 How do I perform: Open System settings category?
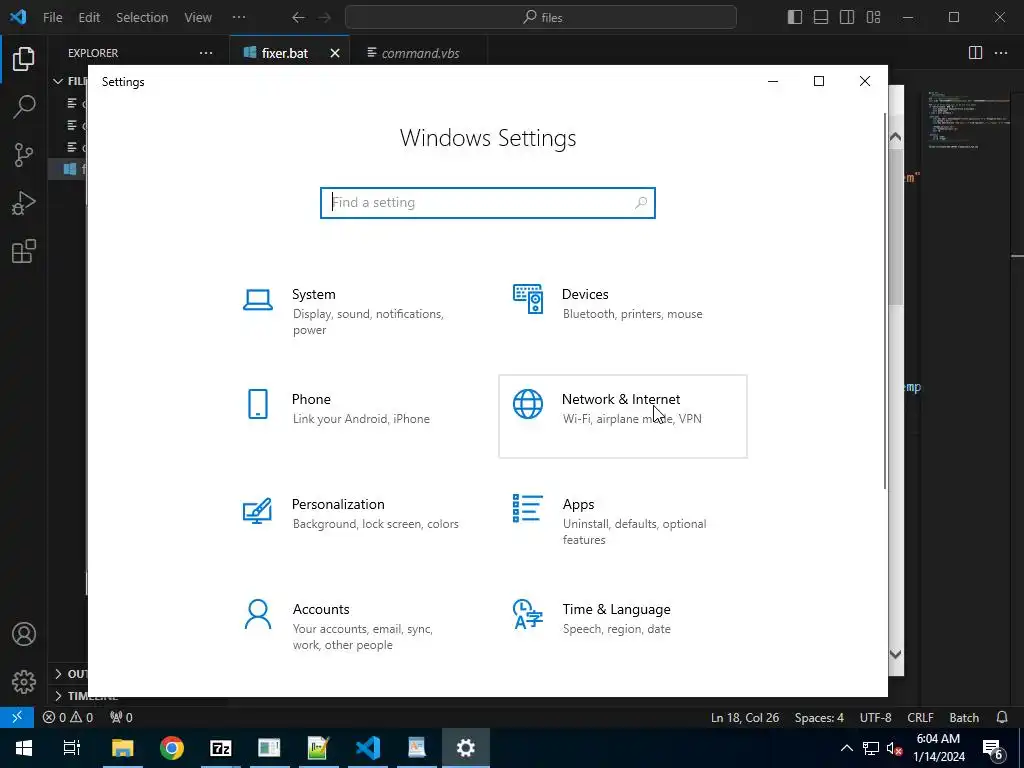(x=353, y=311)
